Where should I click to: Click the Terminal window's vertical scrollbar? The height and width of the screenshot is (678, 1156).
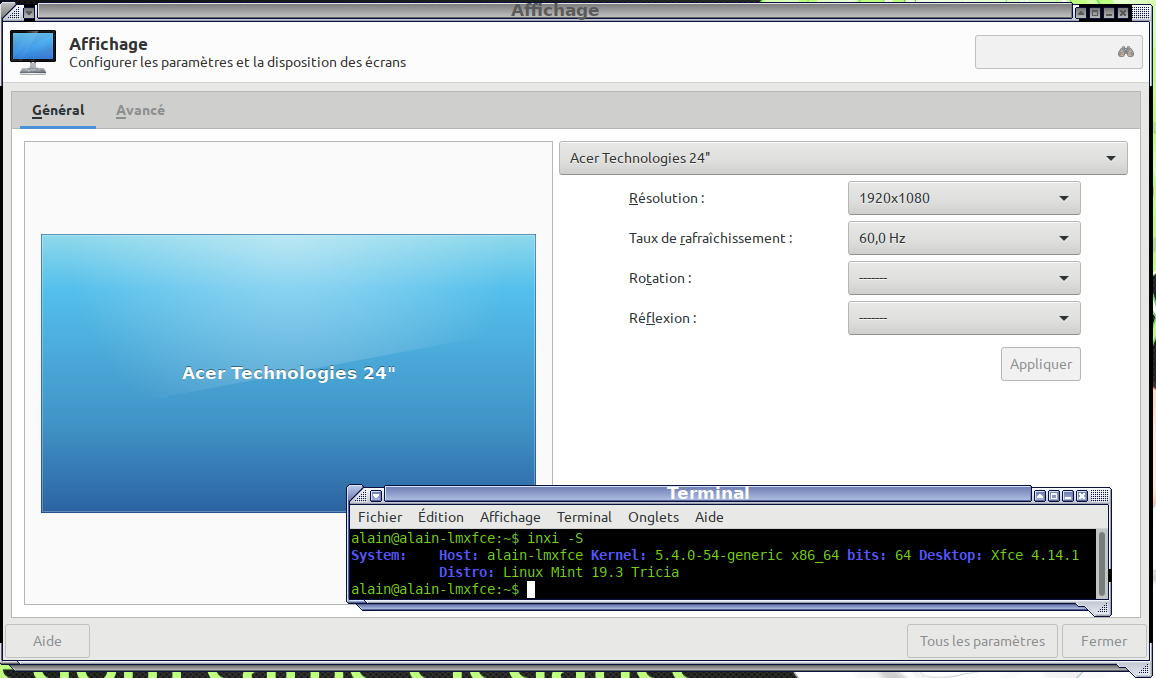pos(1102,562)
